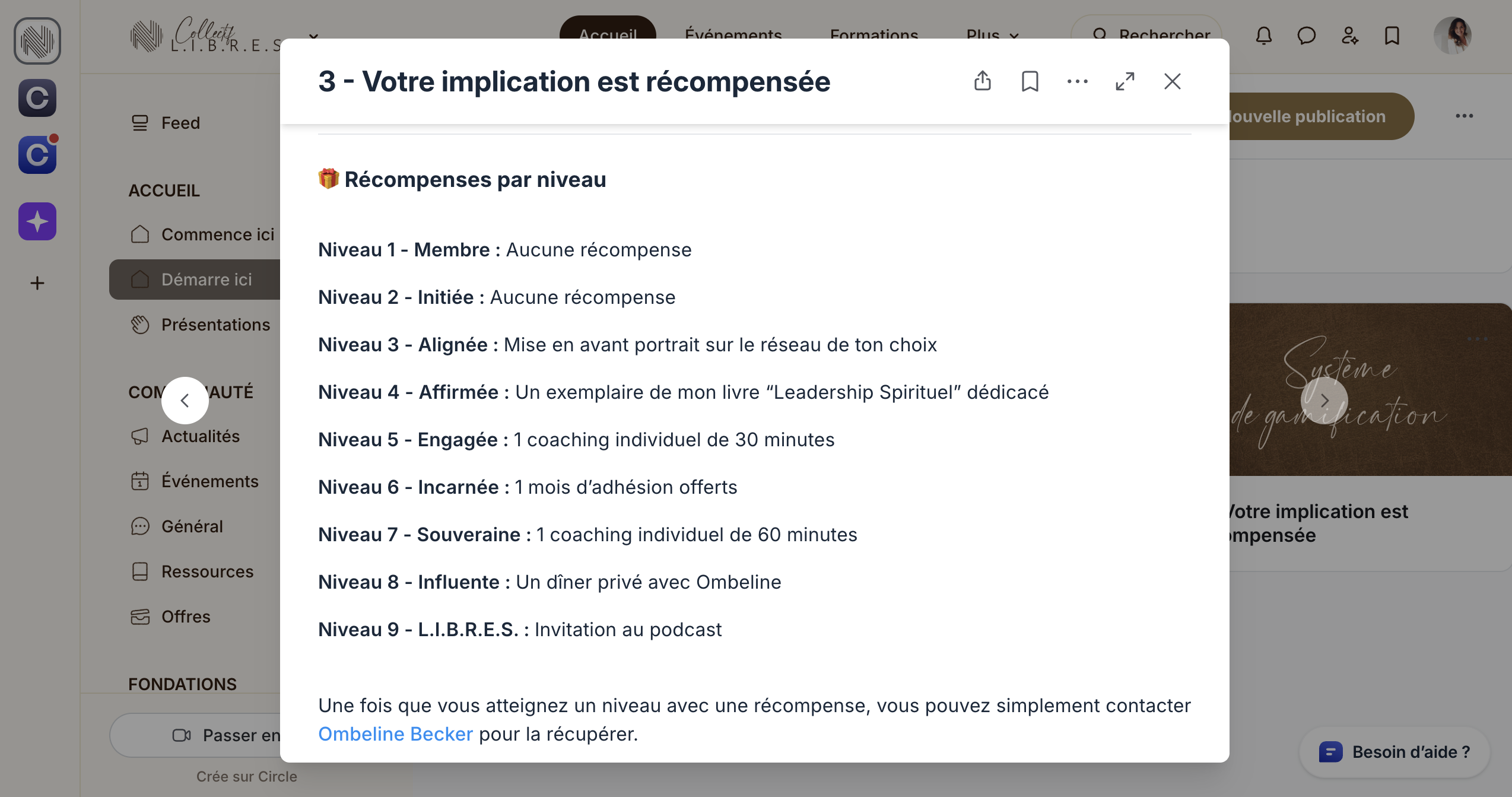Open Feed in the sidebar
This screenshot has height=797, width=1512.
point(181,123)
